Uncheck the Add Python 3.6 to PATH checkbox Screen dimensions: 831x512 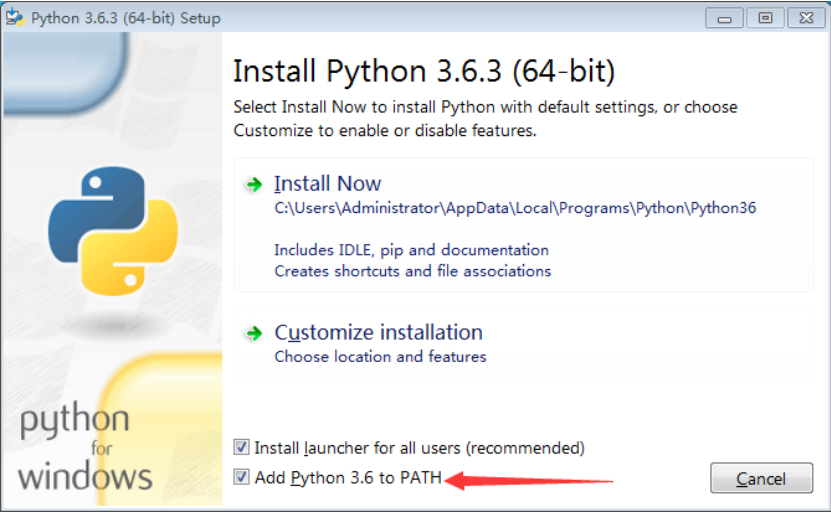point(241,478)
